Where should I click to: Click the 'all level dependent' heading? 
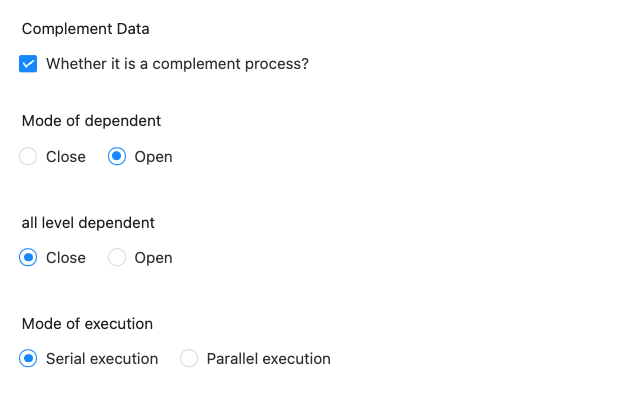pyautogui.click(x=88, y=222)
